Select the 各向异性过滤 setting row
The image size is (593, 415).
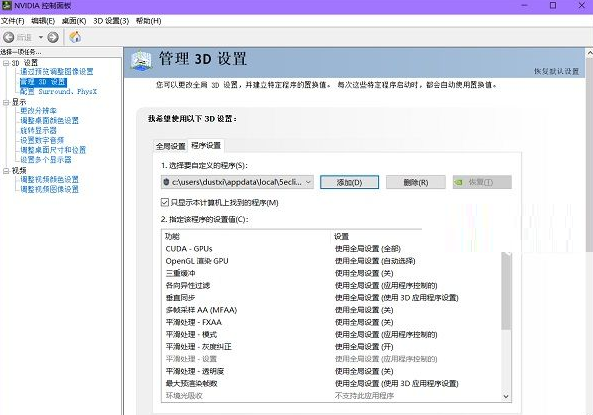[331, 285]
